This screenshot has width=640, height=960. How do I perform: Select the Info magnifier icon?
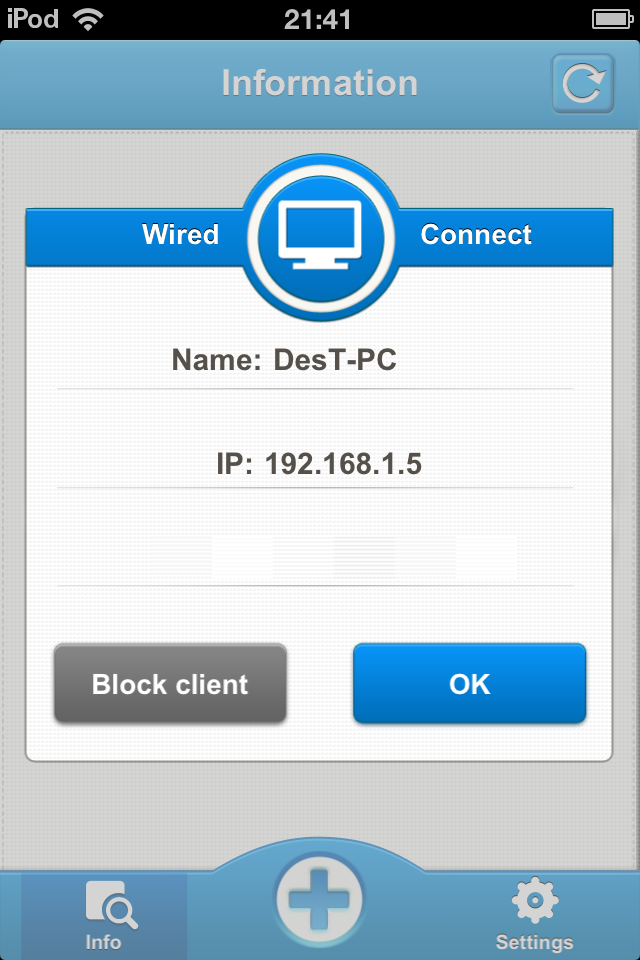[x=111, y=904]
